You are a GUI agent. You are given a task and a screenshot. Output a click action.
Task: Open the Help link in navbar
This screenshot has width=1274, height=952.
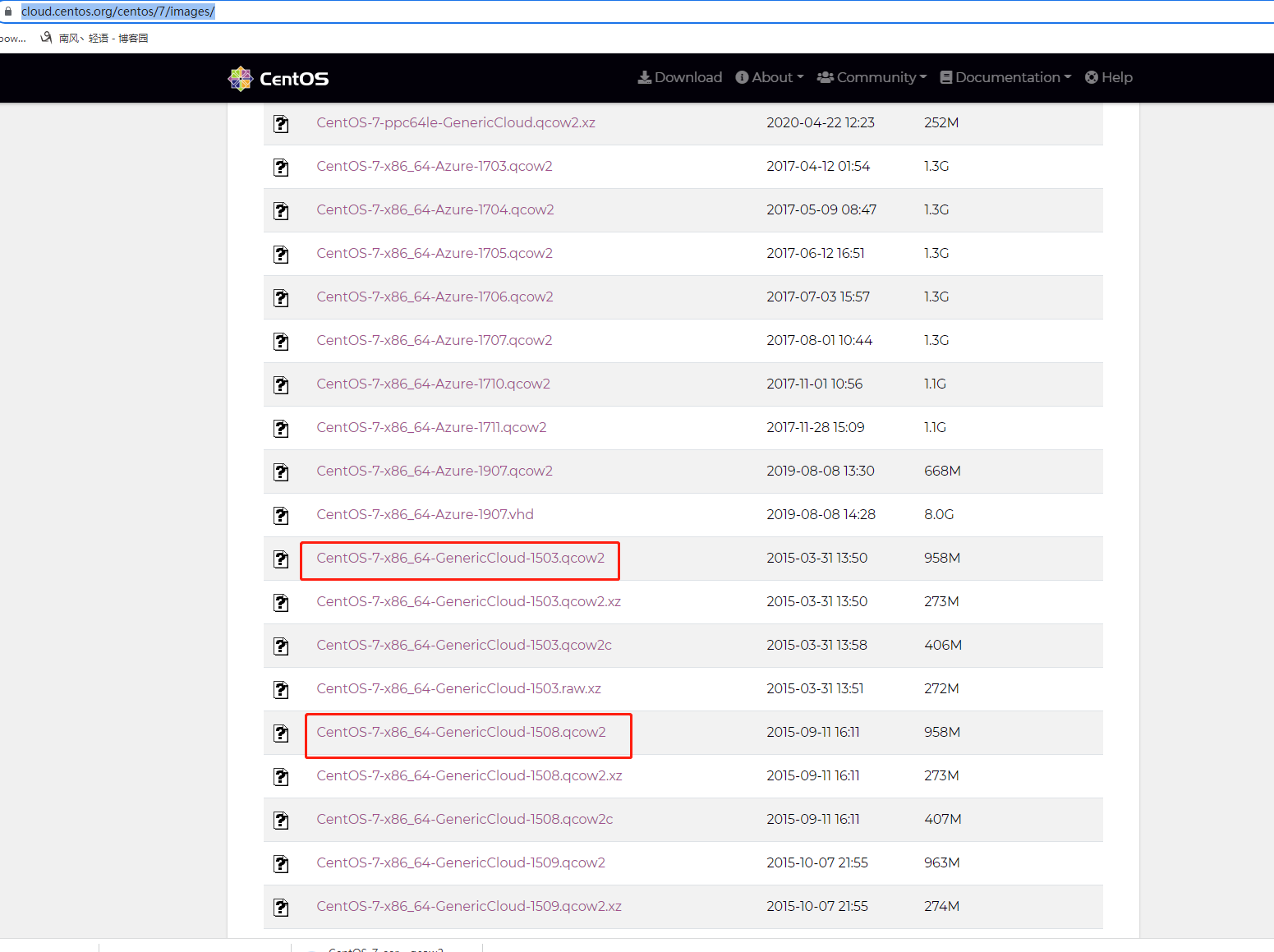click(x=1109, y=77)
